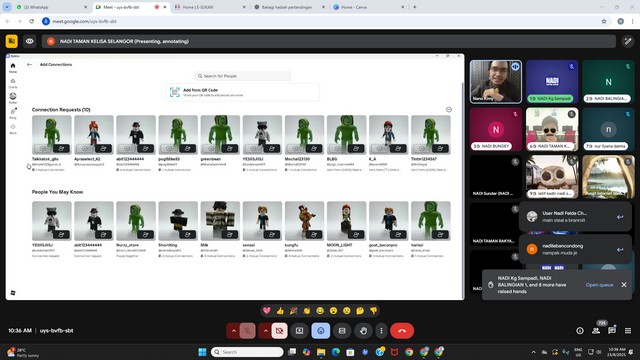Dismiss the raised hands notification
The height and width of the screenshot is (360, 640).
click(x=624, y=285)
